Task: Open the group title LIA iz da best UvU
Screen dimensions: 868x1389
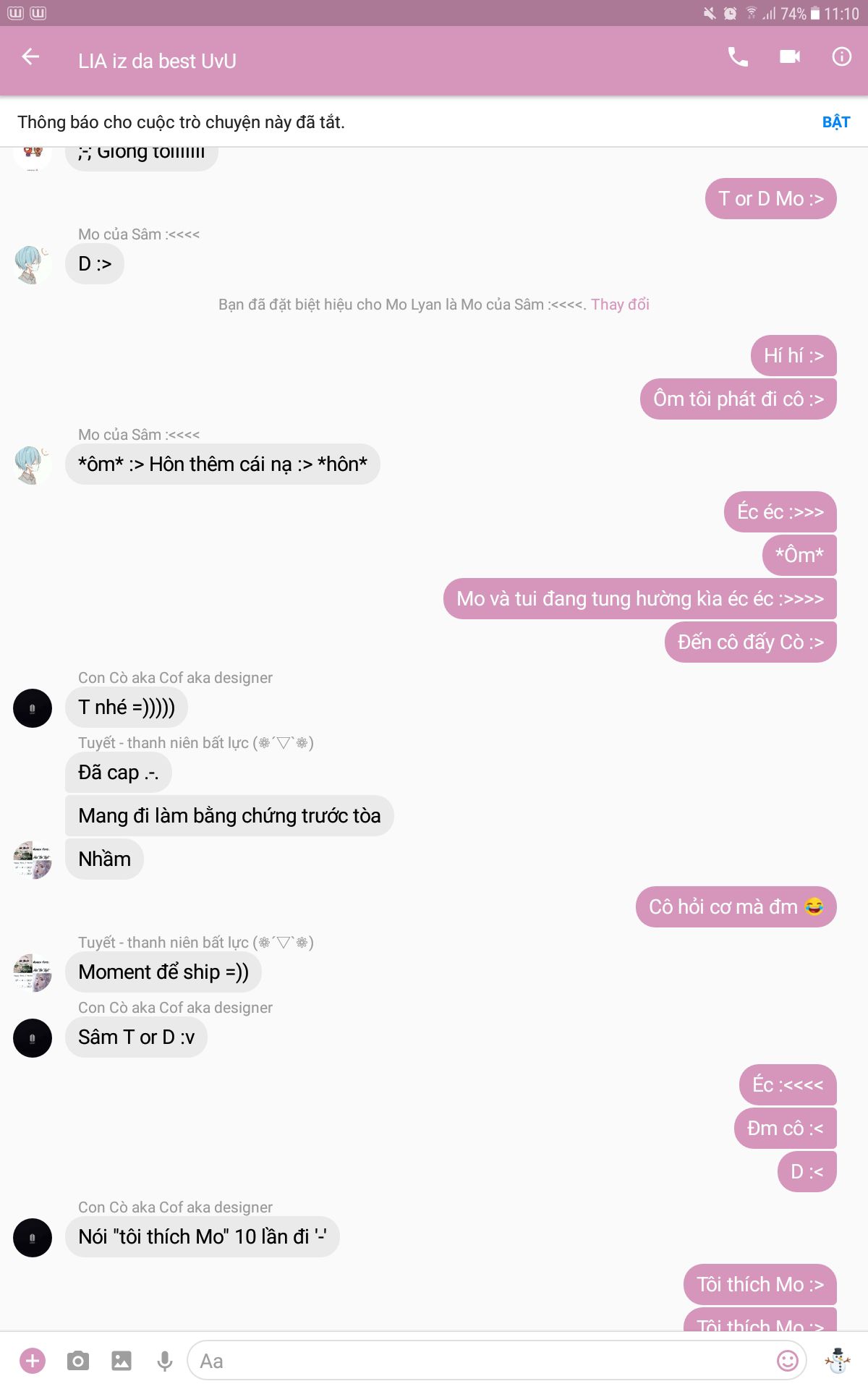Action: pyautogui.click(x=157, y=61)
